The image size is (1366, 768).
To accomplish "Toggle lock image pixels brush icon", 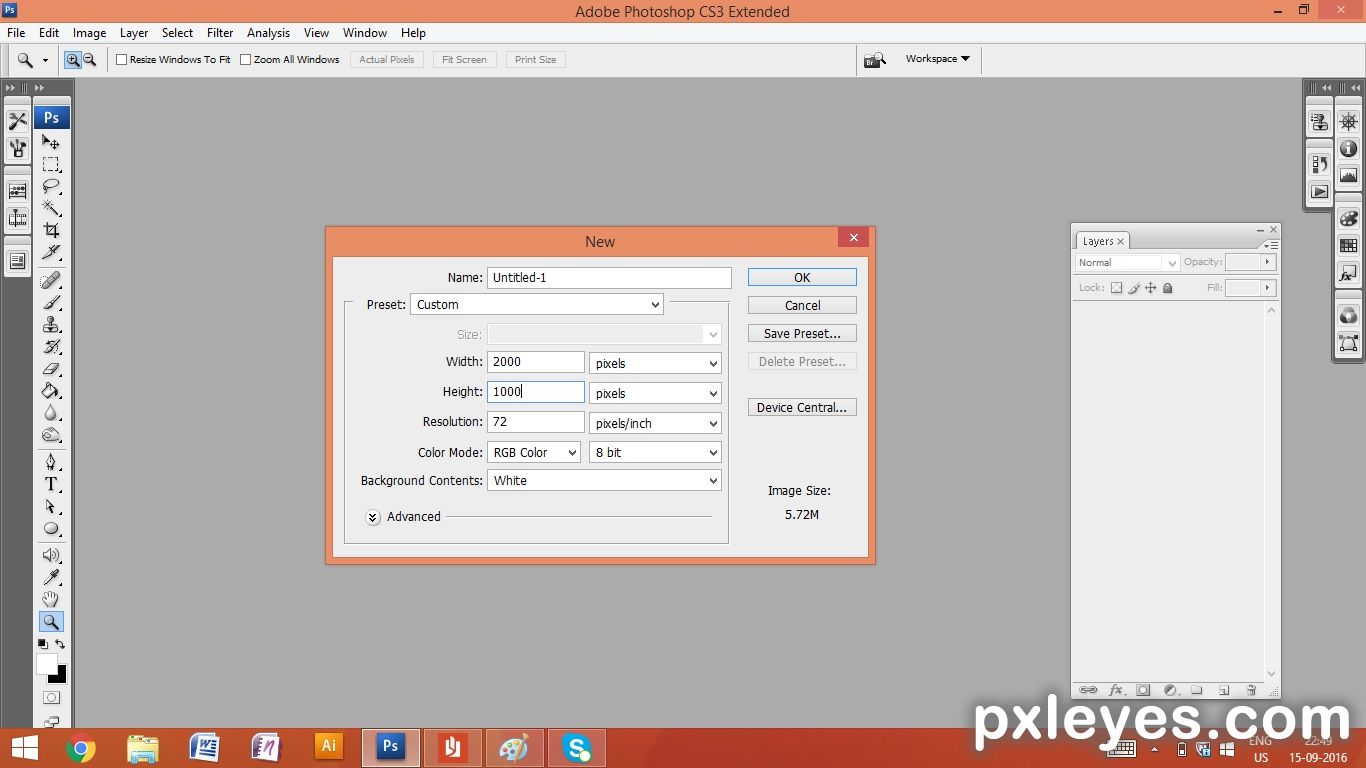I will [x=1134, y=288].
